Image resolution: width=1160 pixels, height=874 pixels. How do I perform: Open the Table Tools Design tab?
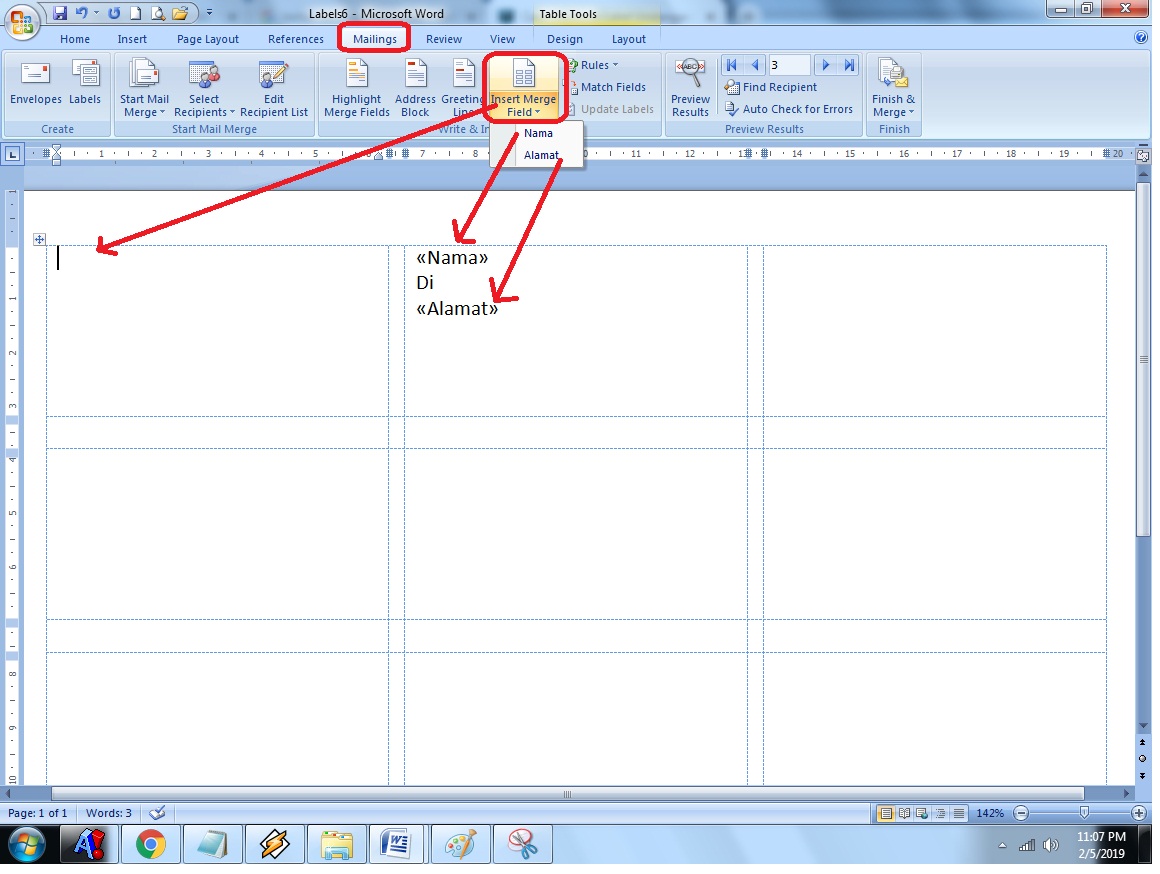564,39
